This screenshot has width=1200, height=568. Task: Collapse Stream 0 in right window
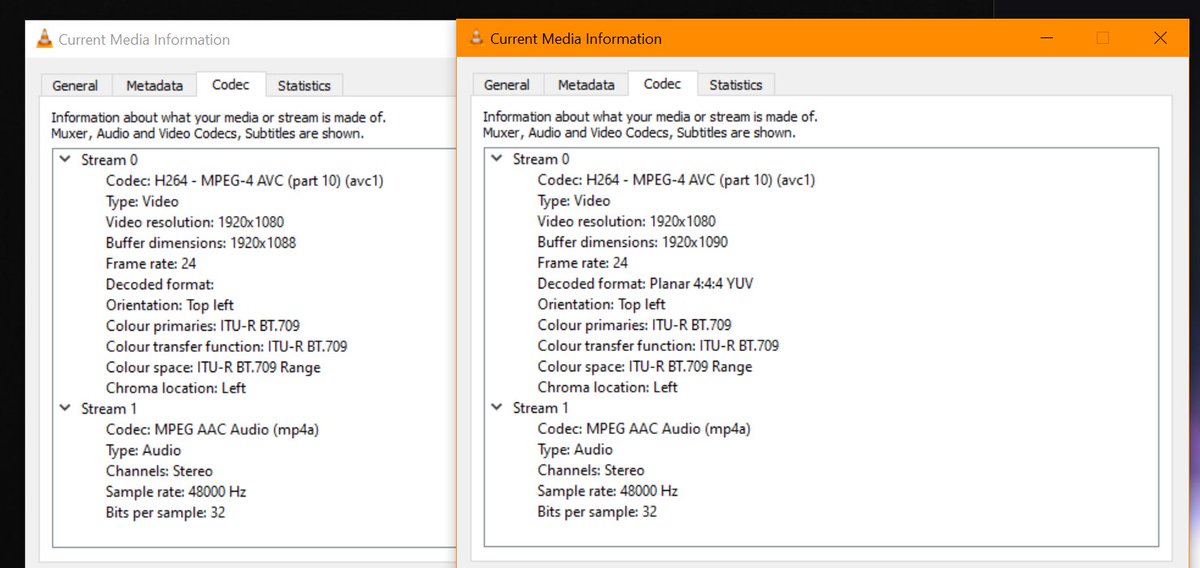click(x=497, y=158)
